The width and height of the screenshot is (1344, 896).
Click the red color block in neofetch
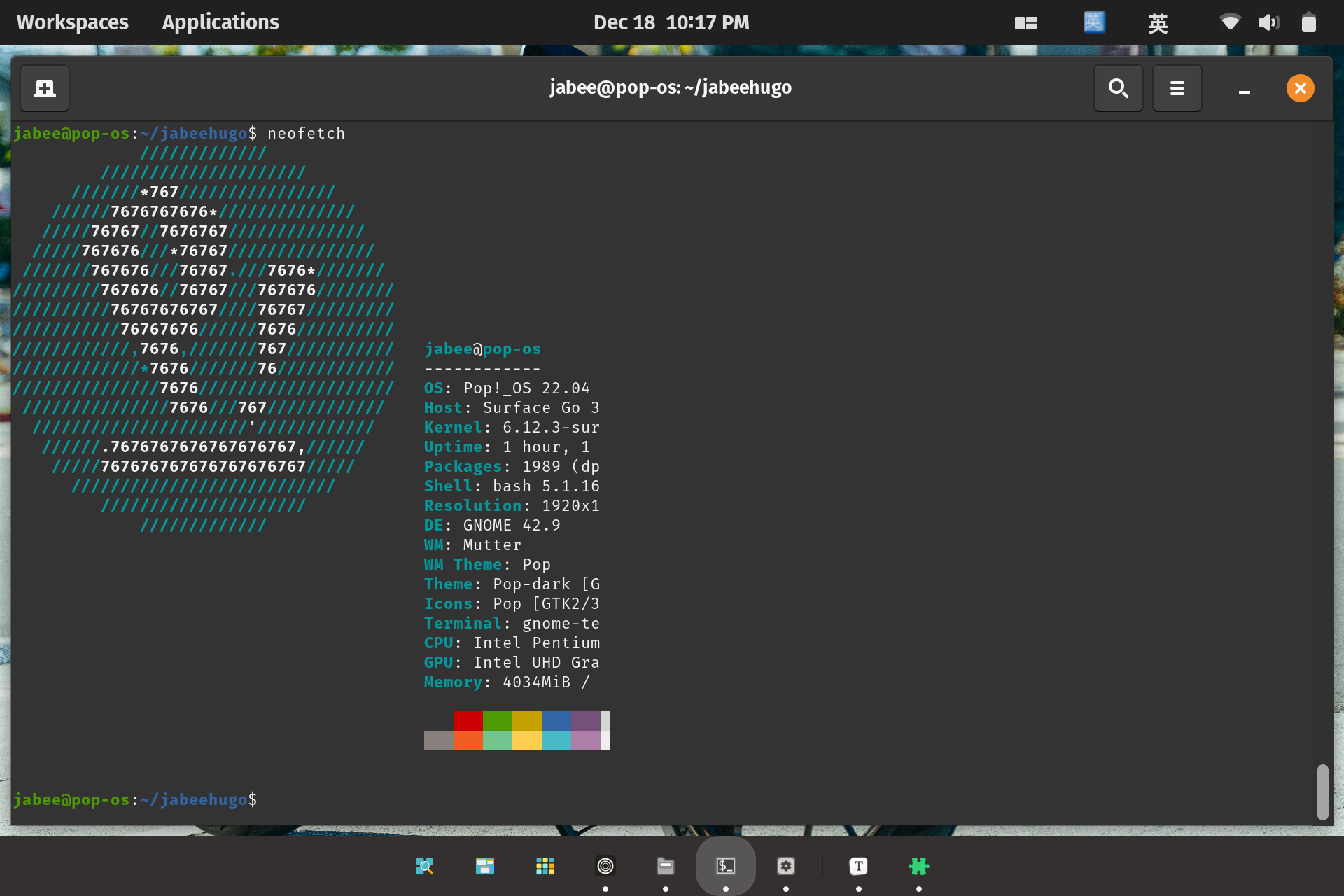point(468,721)
